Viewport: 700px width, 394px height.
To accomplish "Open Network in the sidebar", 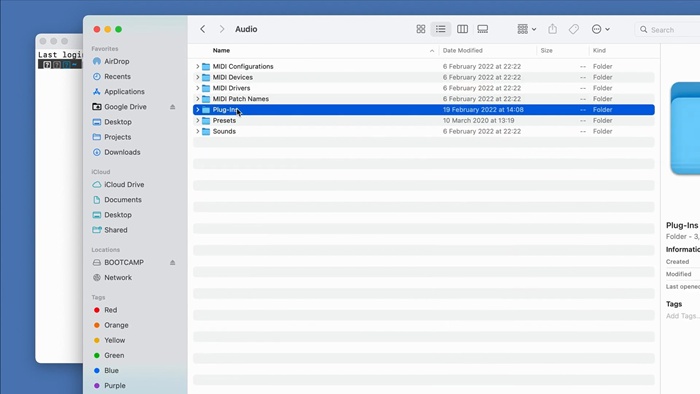I will pyautogui.click(x=118, y=278).
